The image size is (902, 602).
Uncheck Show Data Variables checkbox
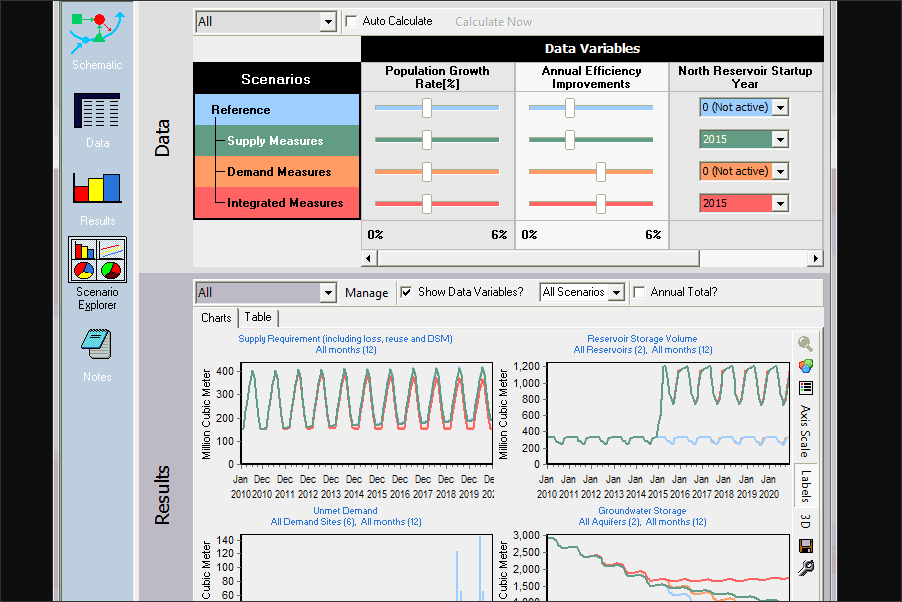(x=406, y=292)
